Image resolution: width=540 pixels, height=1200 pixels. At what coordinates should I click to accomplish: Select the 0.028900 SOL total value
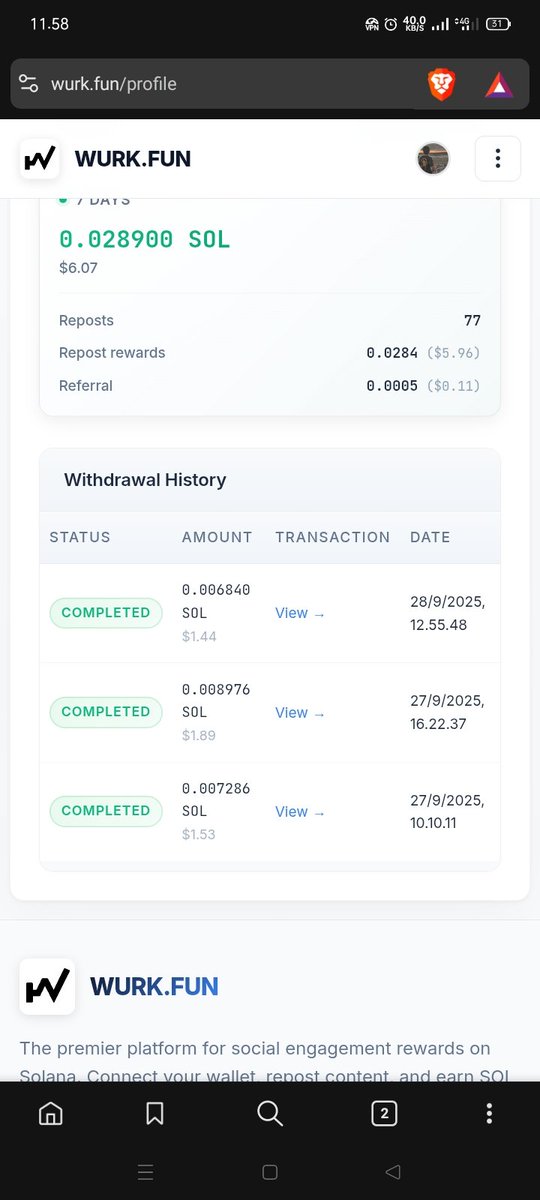[x=145, y=239]
